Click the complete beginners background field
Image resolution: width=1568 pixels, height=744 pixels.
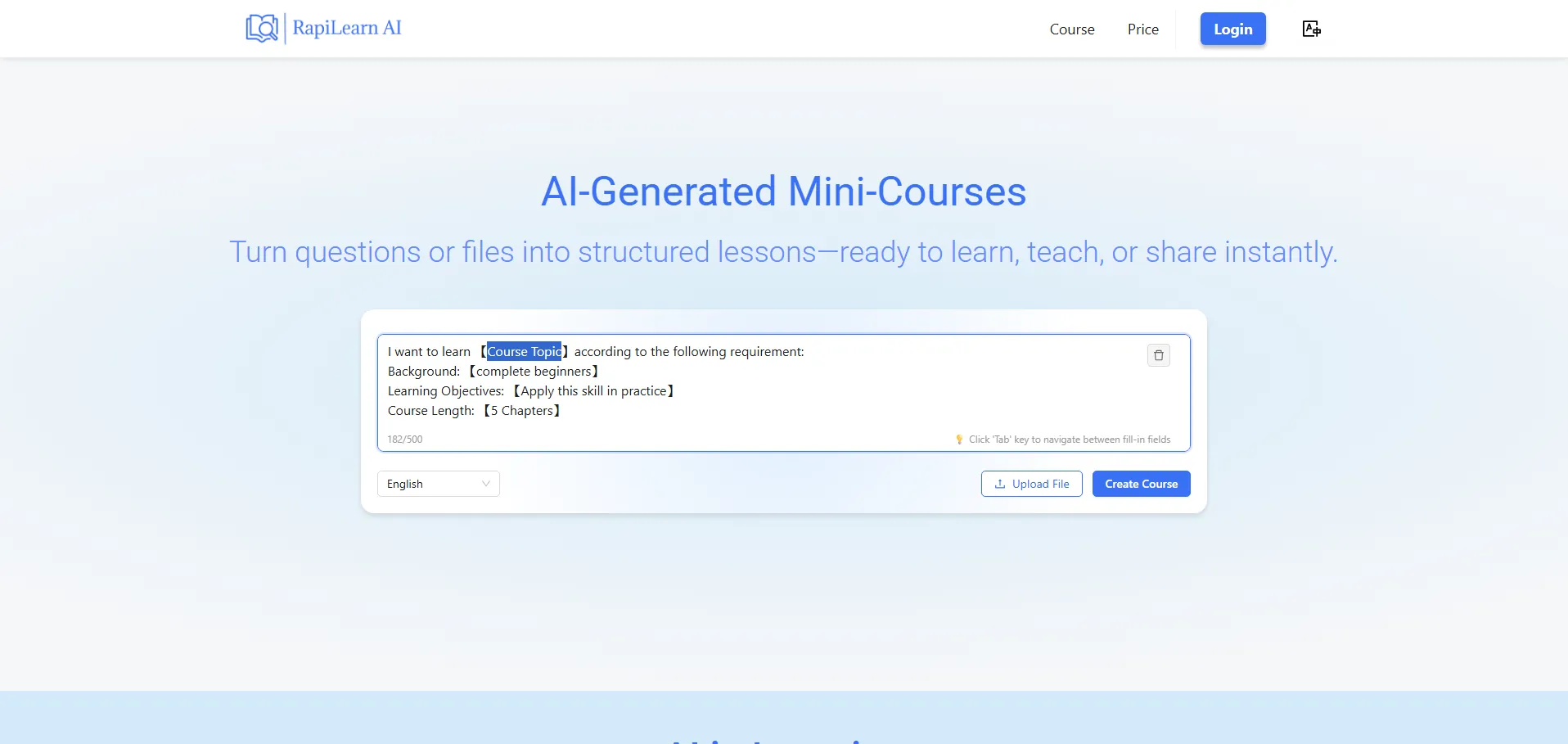click(534, 372)
